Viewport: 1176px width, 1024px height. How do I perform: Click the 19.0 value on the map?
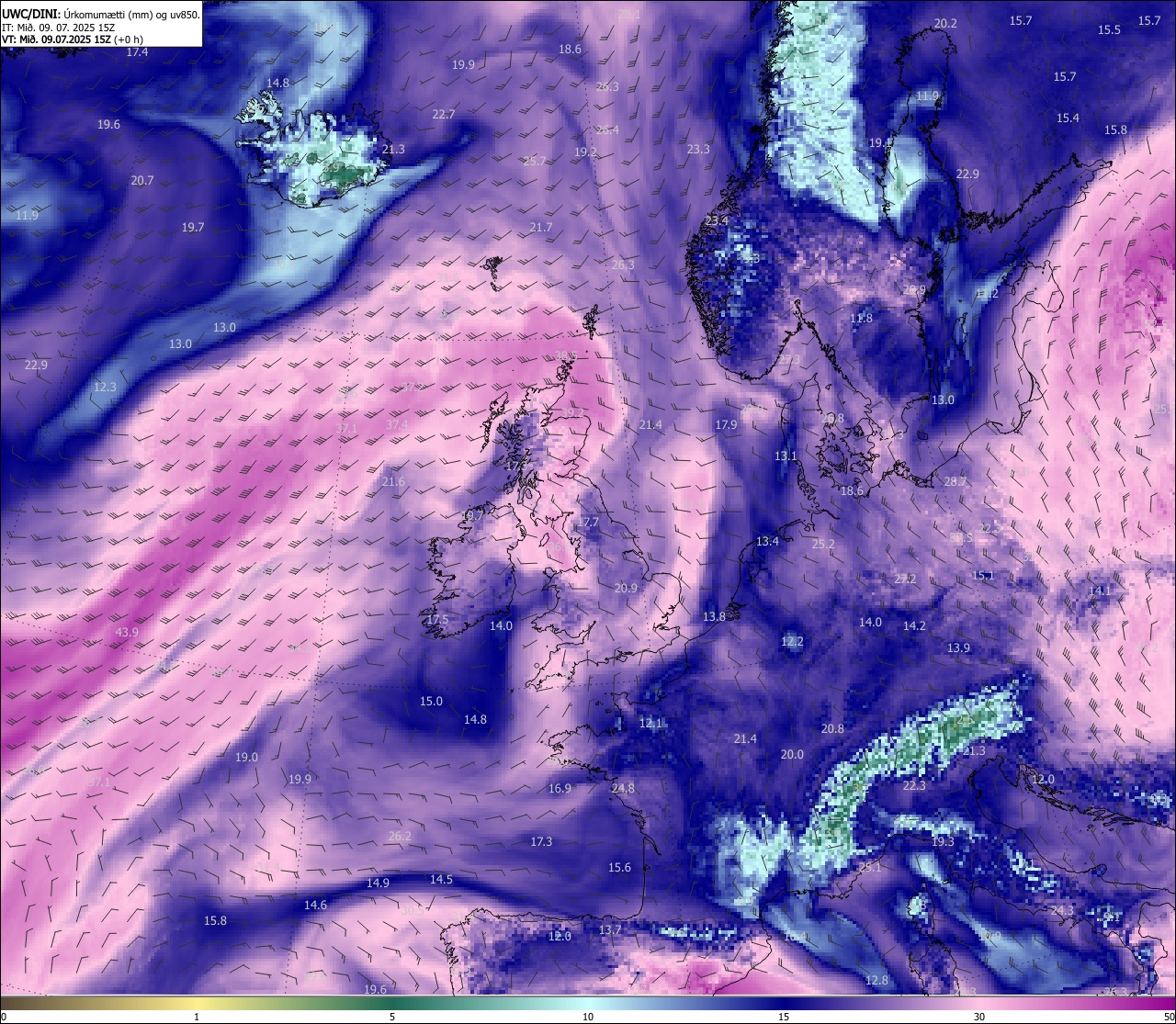pyautogui.click(x=246, y=758)
